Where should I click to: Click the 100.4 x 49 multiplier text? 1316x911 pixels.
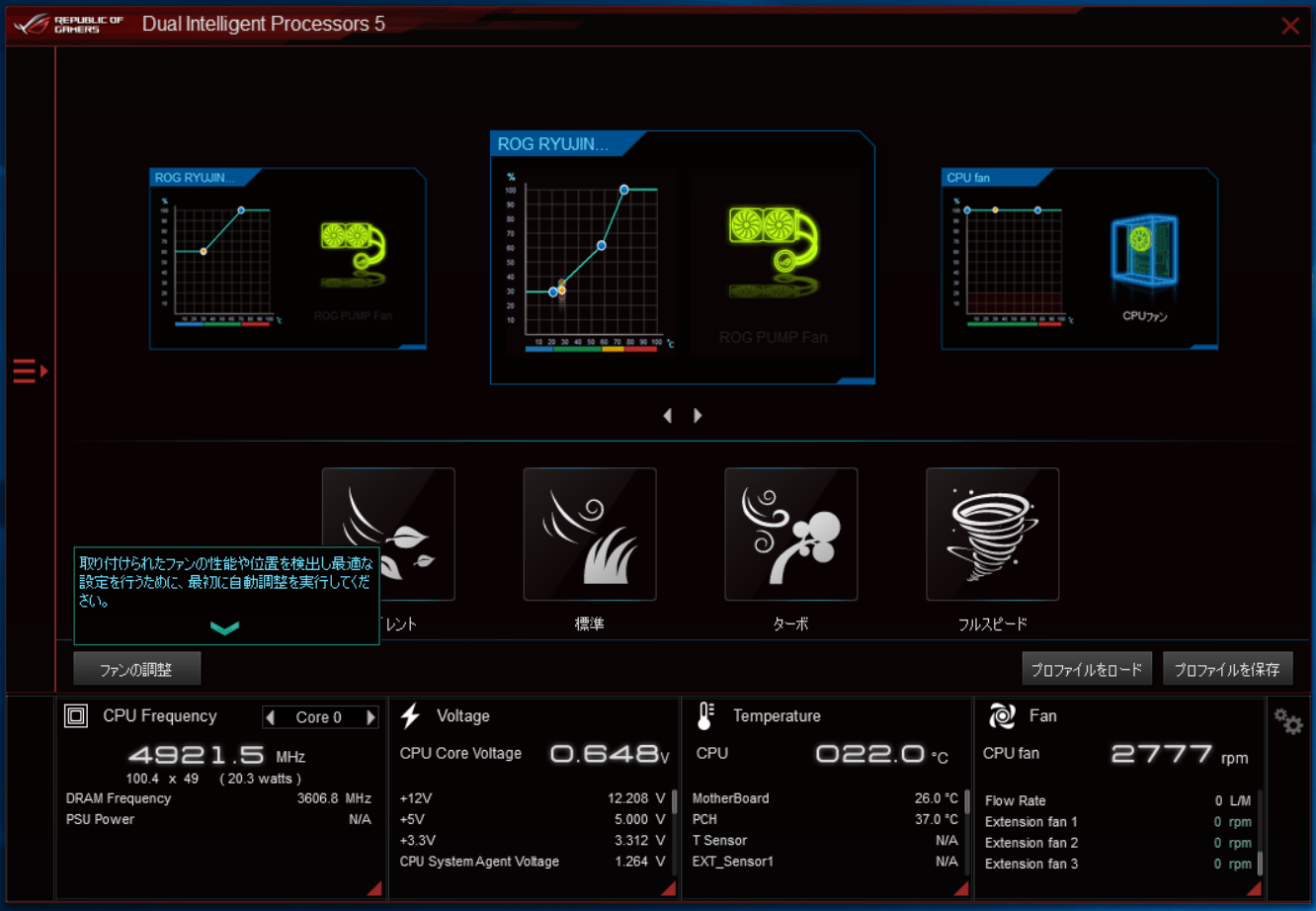pos(162,779)
